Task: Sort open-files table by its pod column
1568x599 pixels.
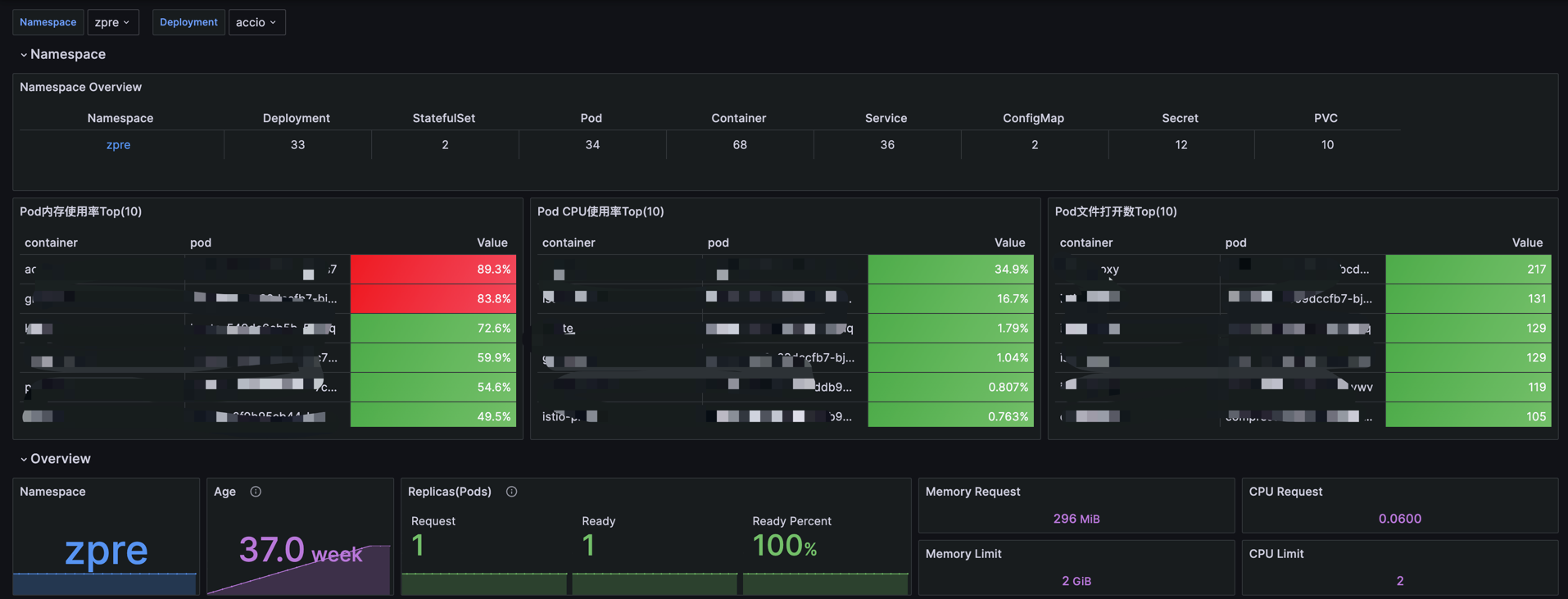Action: pos(1236,243)
